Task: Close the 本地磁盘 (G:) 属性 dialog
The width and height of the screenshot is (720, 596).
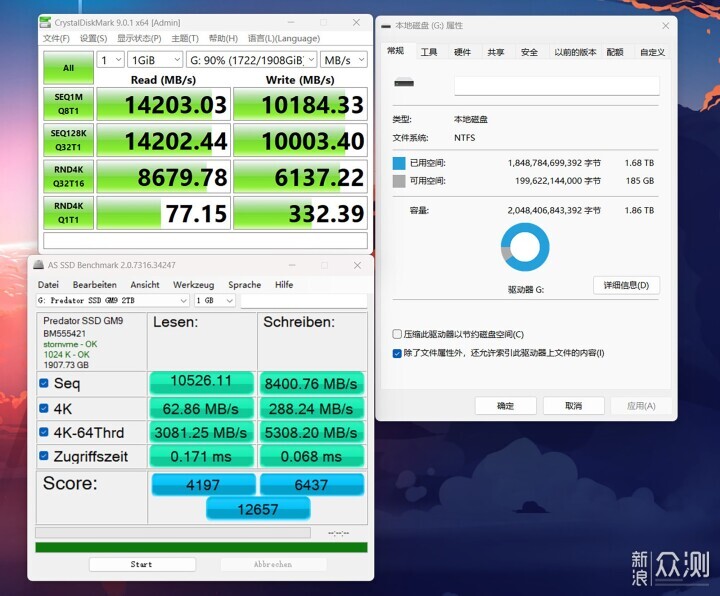Action: (665, 26)
